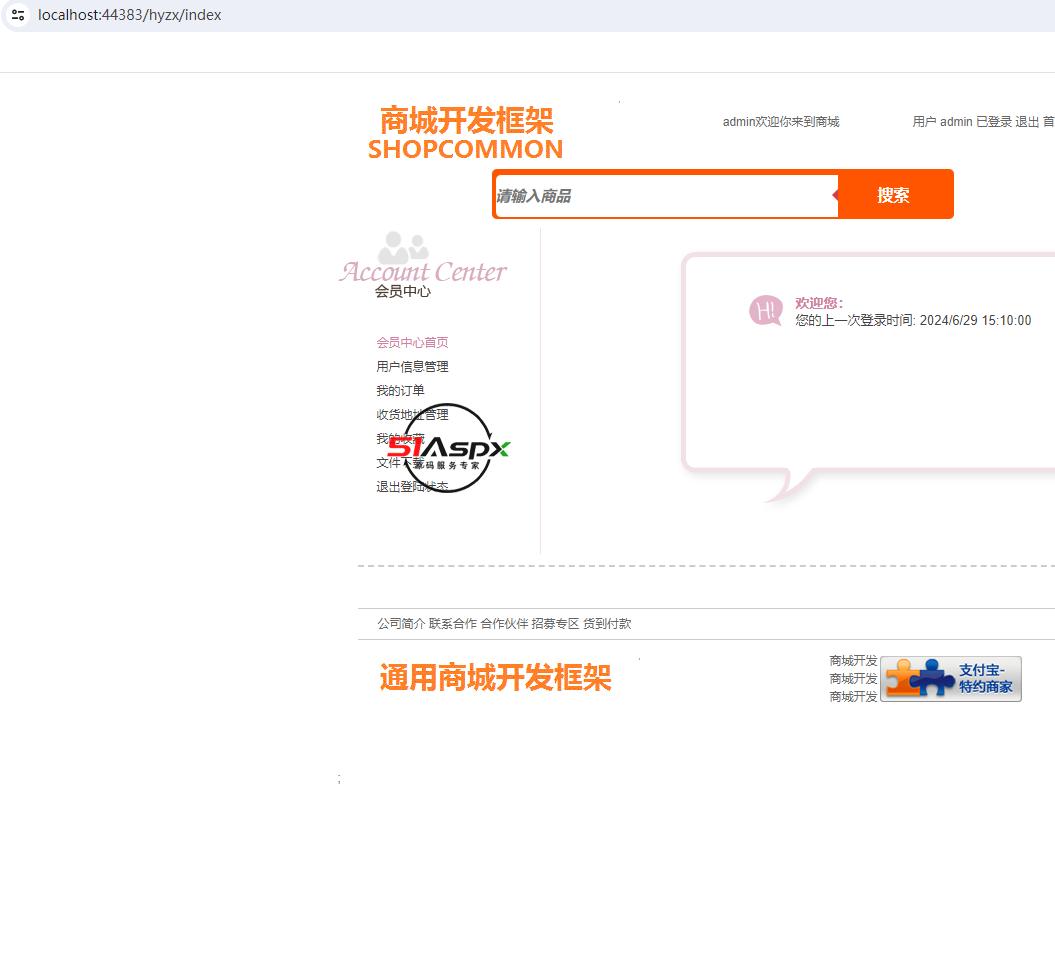Open 我的收藏 in the sidebar menu
1055x971 pixels.
coord(400,439)
